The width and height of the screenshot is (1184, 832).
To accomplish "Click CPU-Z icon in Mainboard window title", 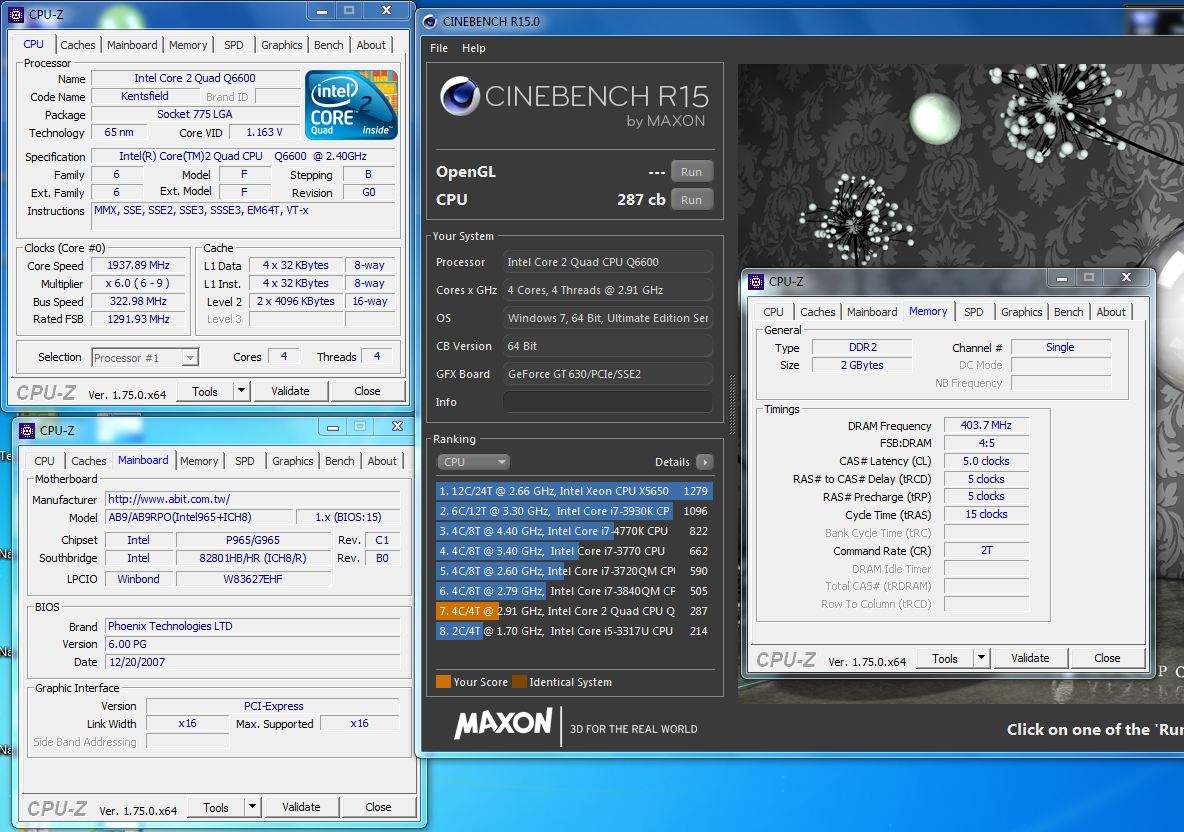I will 27,430.
